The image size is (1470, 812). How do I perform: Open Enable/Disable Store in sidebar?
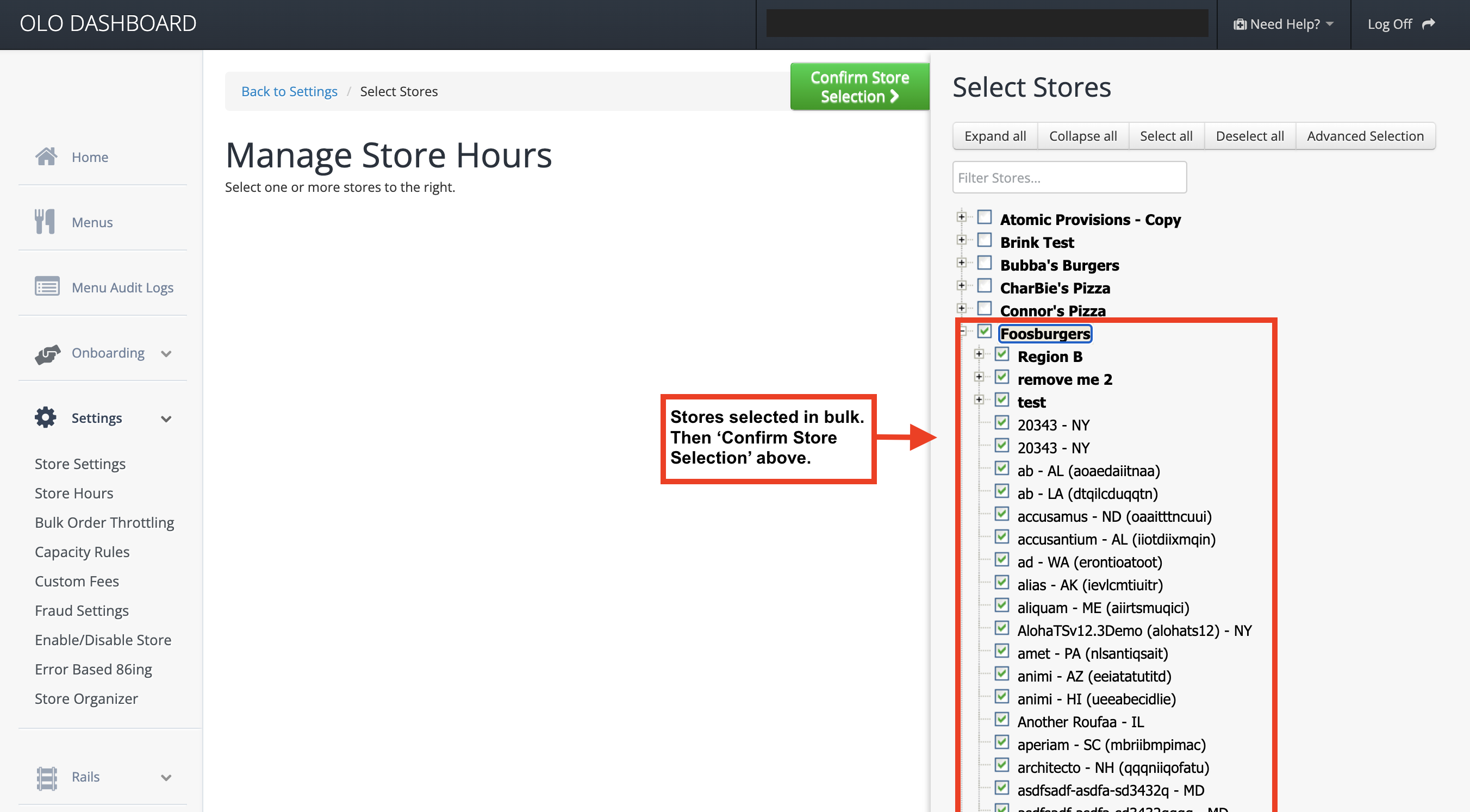[103, 640]
